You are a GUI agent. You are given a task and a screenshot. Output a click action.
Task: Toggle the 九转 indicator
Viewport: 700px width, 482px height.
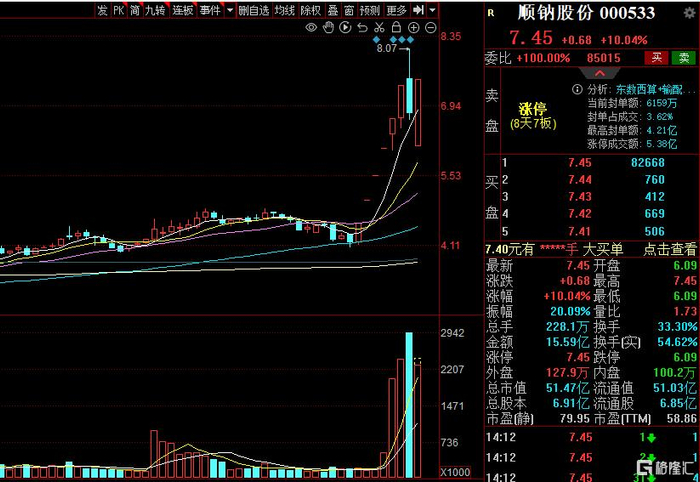[155, 10]
